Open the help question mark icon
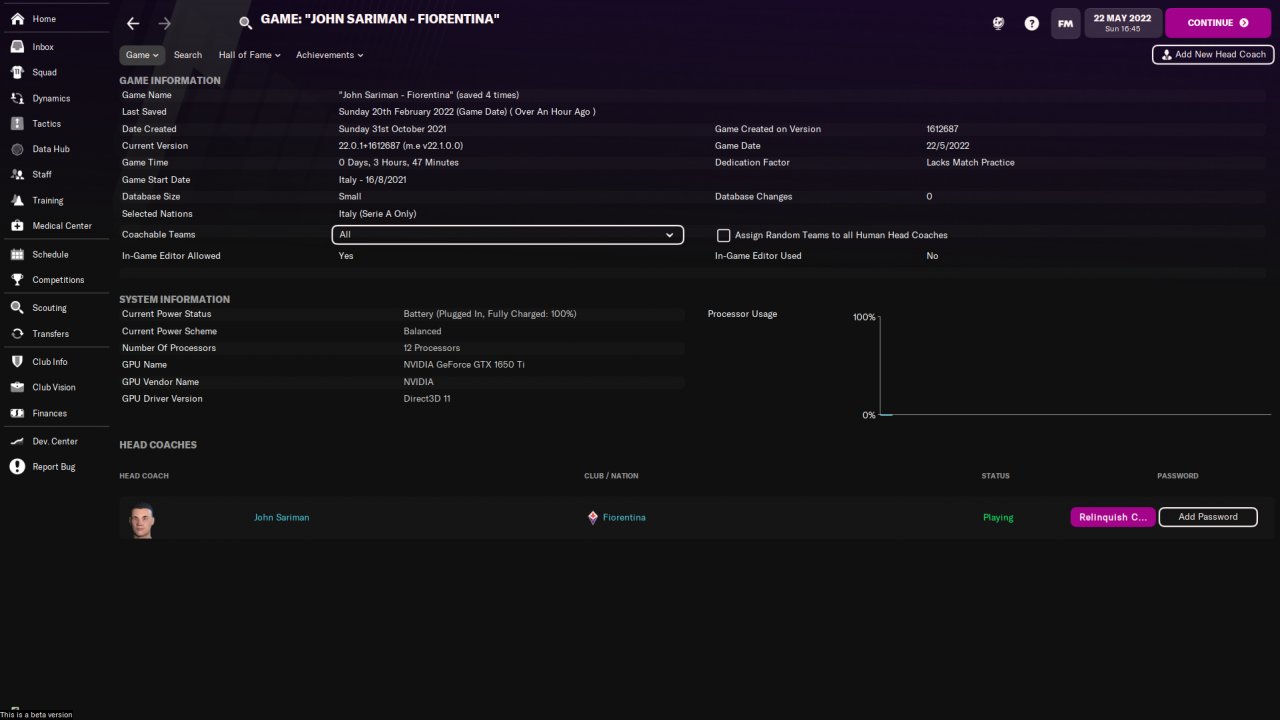1280x720 pixels. (1032, 23)
